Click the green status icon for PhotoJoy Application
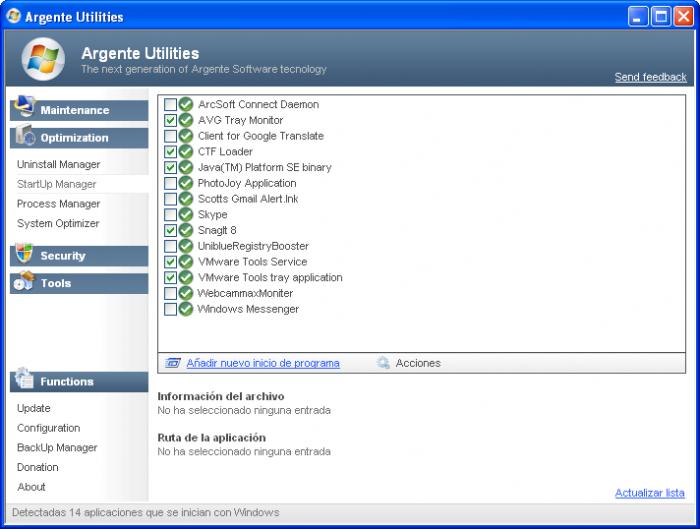 point(186,183)
